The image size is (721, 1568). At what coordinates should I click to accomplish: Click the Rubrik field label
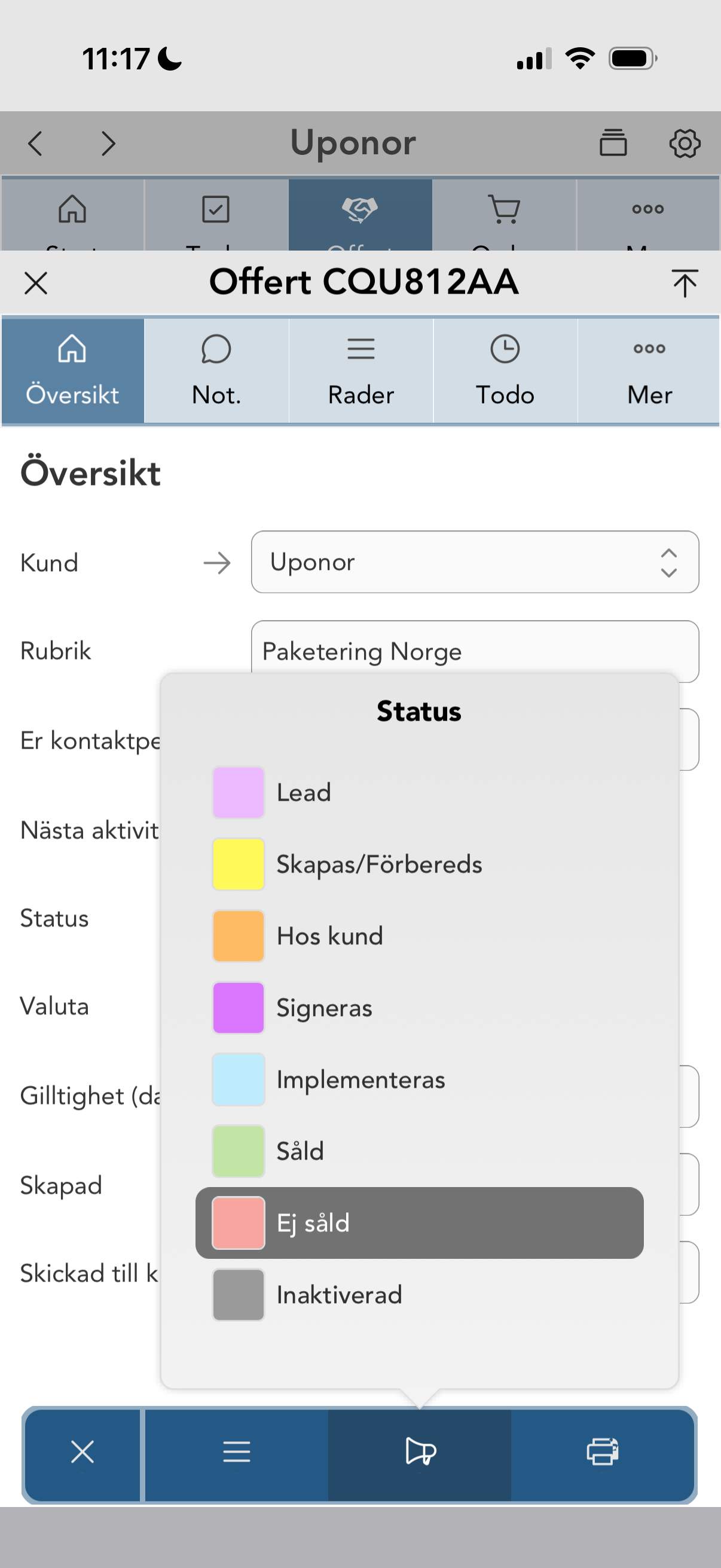point(56,651)
